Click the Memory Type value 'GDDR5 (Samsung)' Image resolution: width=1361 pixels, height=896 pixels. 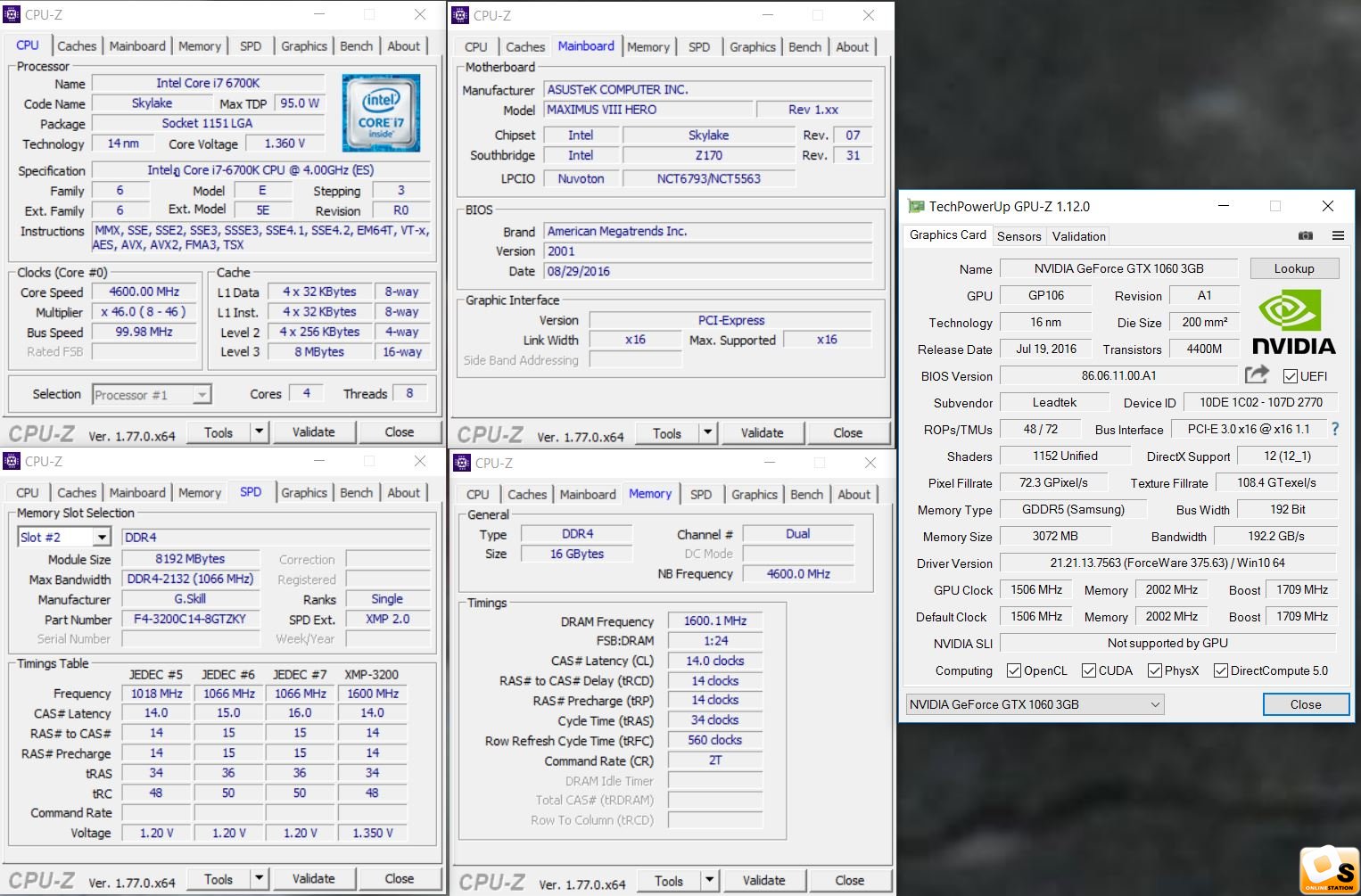click(x=1073, y=509)
